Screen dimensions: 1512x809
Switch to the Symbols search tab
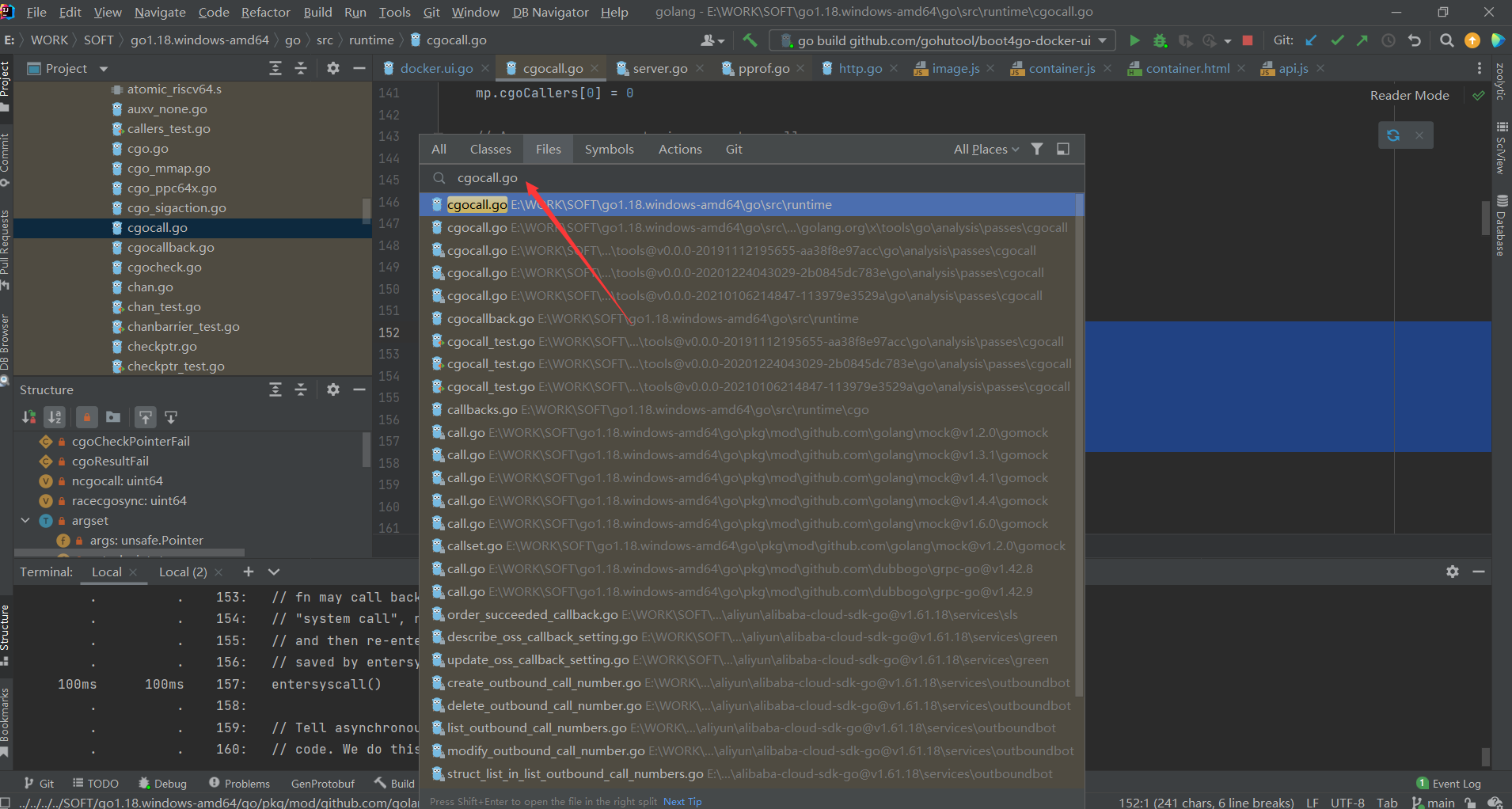pyautogui.click(x=609, y=149)
